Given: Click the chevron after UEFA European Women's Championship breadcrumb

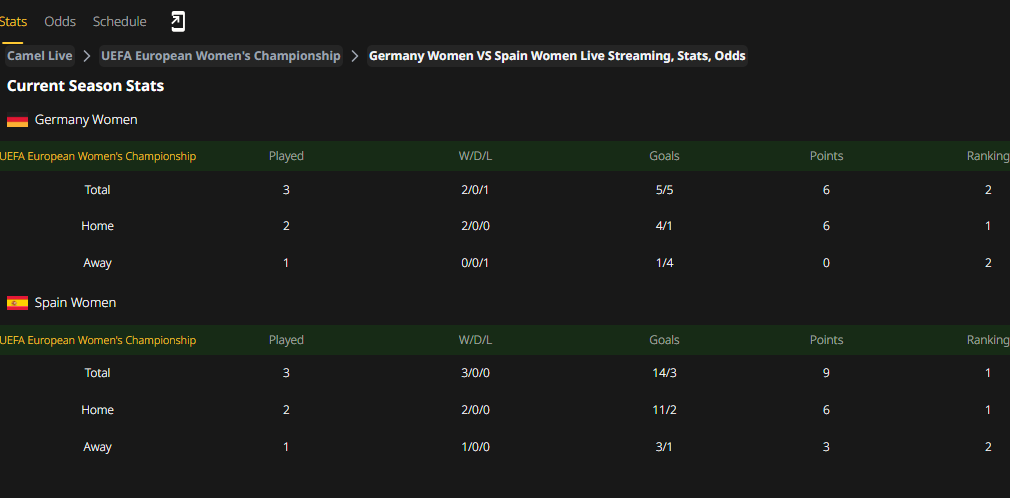Looking at the screenshot, I should pyautogui.click(x=354, y=56).
